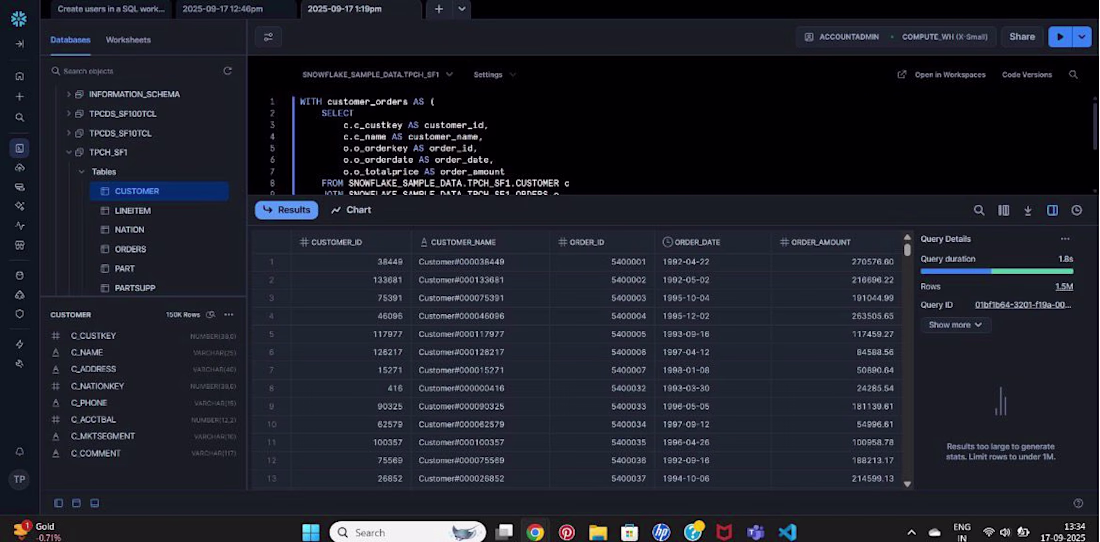Image resolution: width=1100 pixels, height=542 pixels.
Task: Expand the TPCDS_SF100TCL schema
Action: 69,114
